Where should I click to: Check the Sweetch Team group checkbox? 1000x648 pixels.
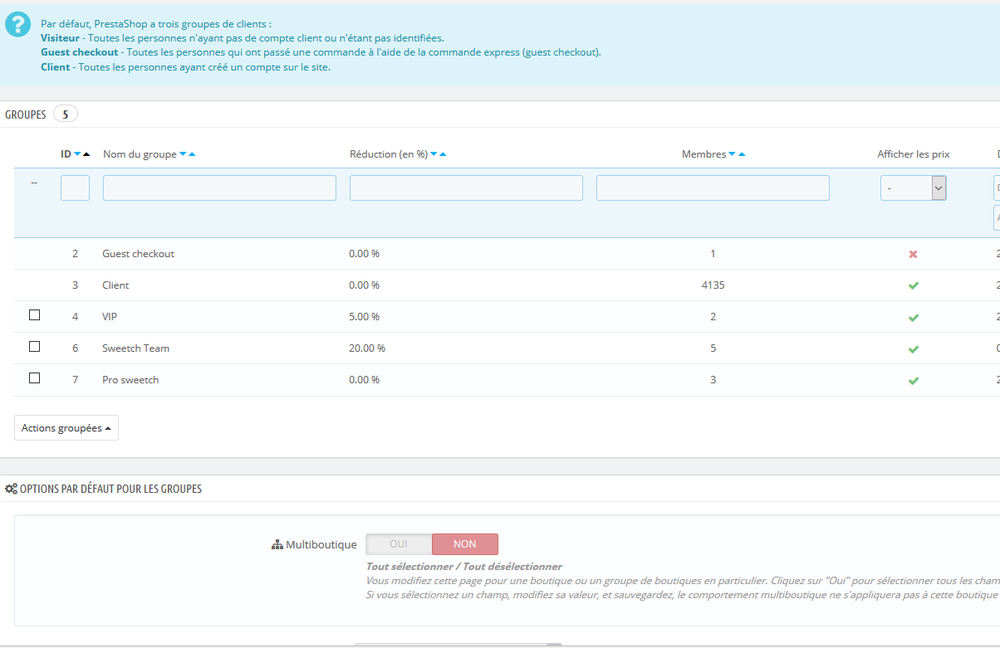pos(34,346)
